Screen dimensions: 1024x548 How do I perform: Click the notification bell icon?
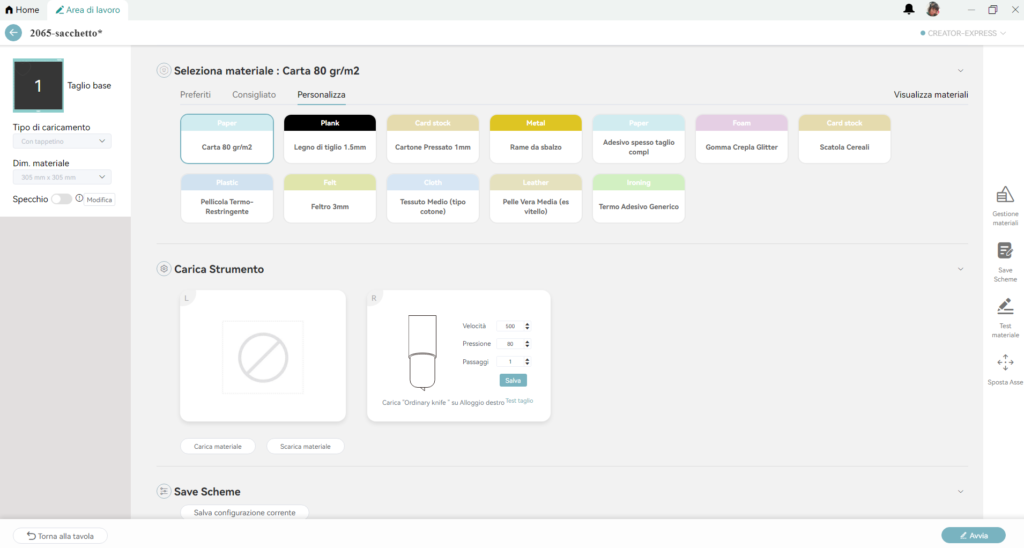click(909, 9)
